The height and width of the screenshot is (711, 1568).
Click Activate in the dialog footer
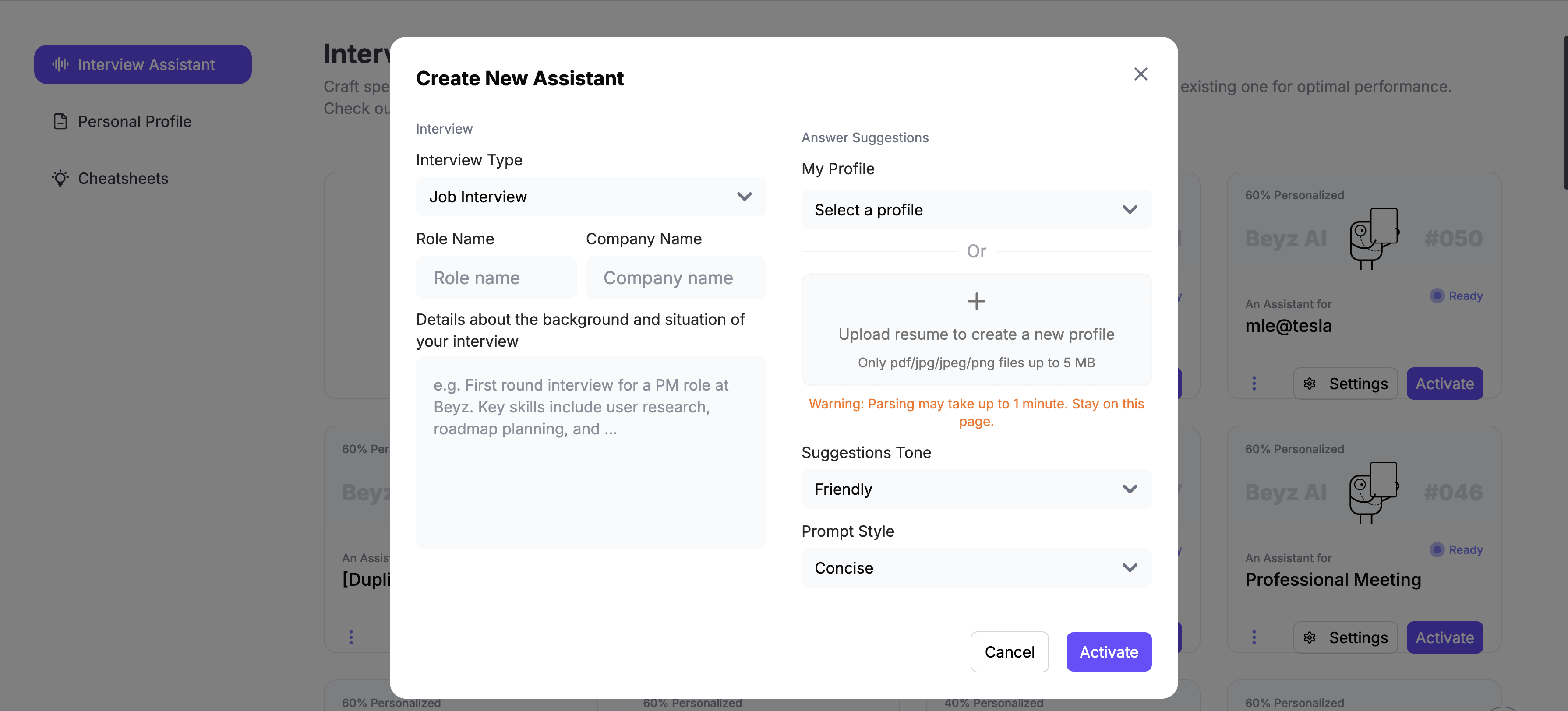1108,652
